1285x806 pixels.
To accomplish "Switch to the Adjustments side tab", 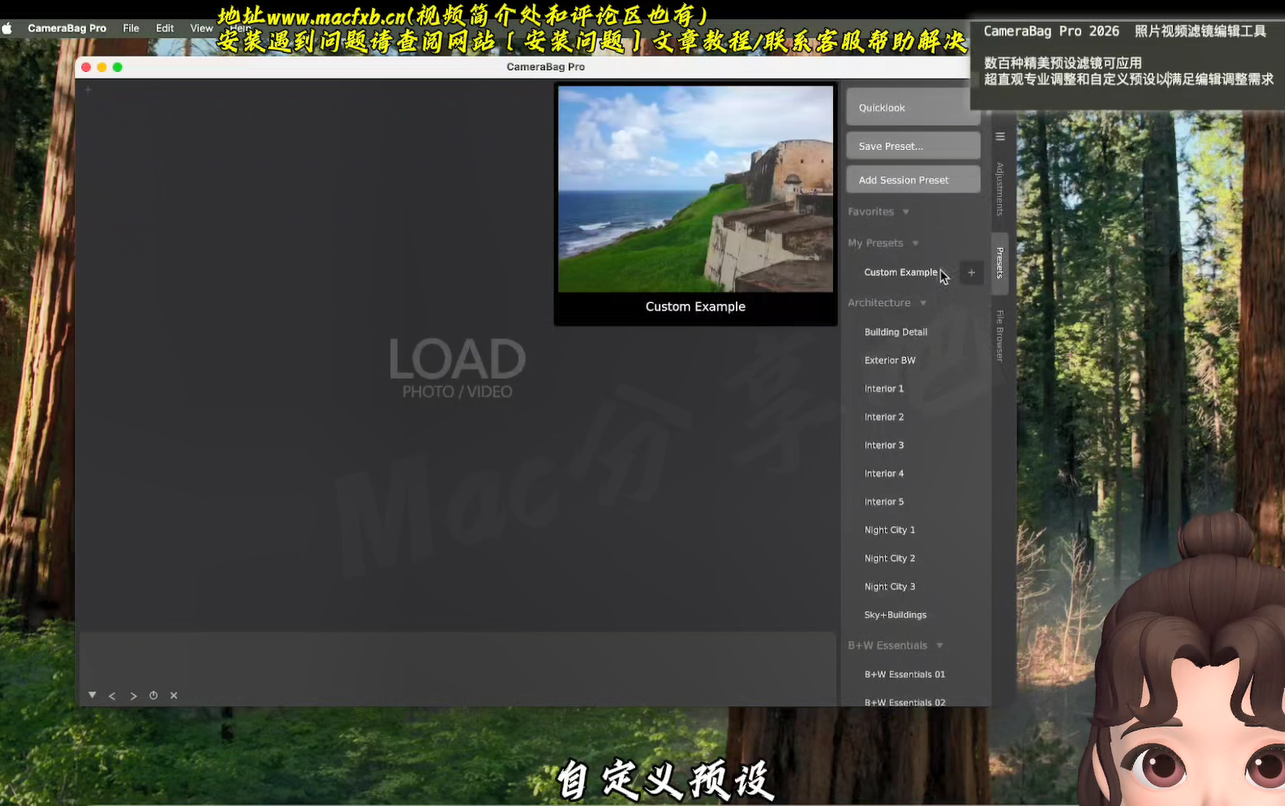I will pos(1000,189).
